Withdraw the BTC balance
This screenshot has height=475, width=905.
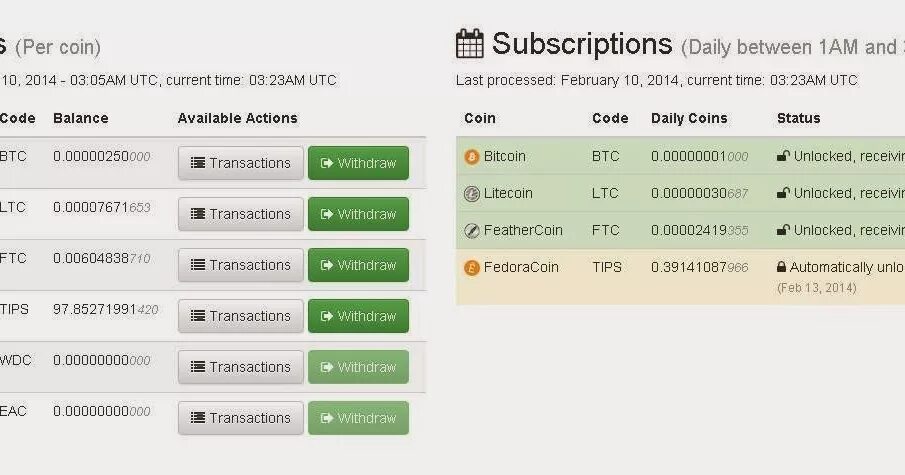(358, 163)
